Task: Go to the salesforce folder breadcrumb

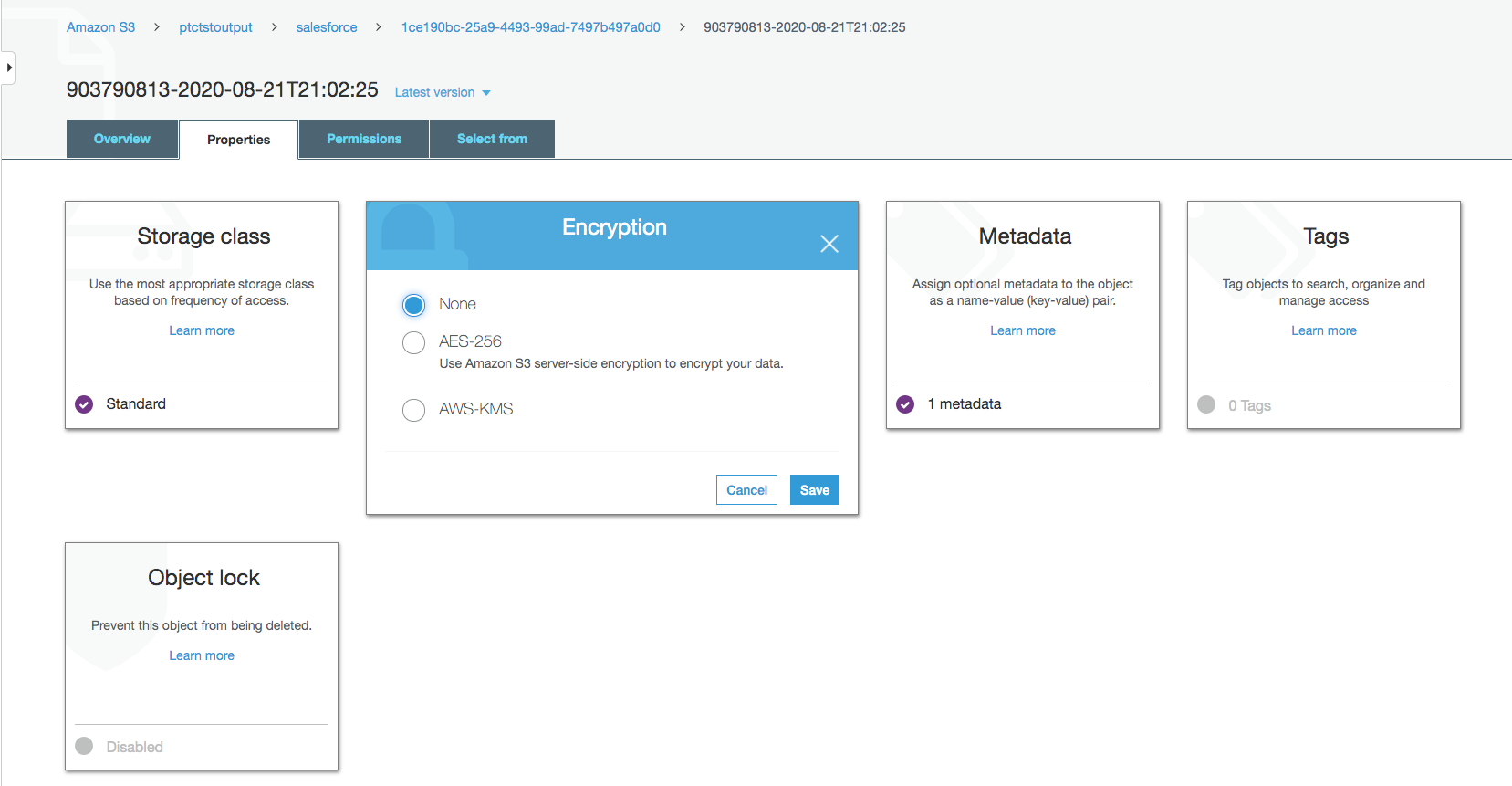Action: pos(327,27)
